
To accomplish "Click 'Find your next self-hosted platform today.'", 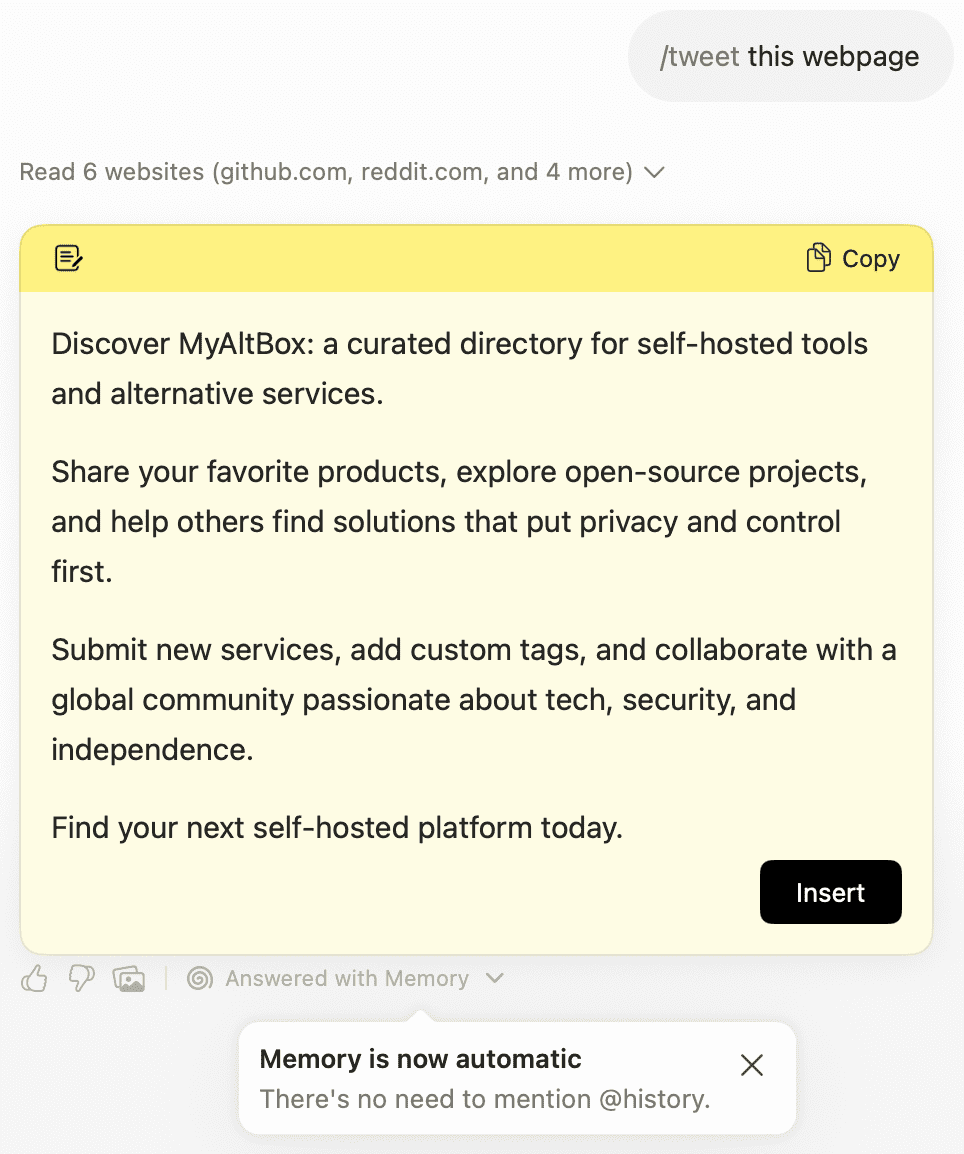I will [x=337, y=828].
